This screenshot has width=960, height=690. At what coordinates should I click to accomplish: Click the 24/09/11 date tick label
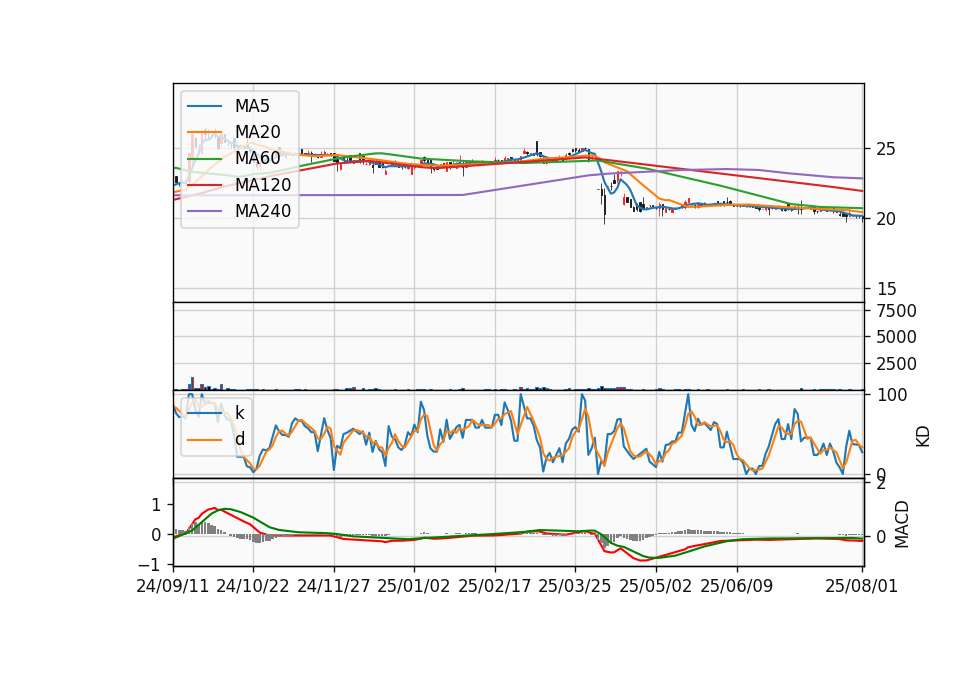(x=173, y=586)
